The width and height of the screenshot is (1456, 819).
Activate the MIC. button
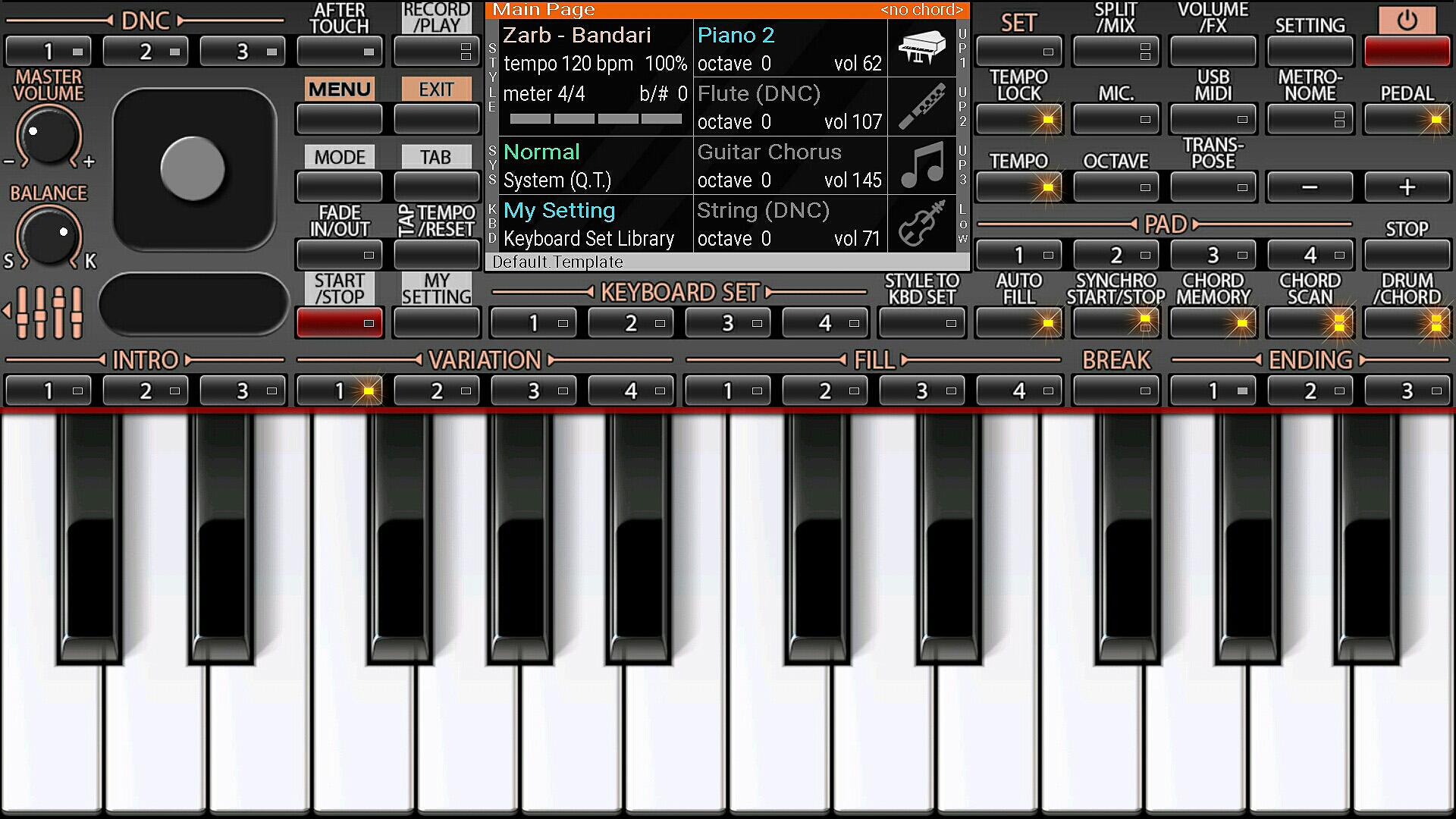(1116, 119)
